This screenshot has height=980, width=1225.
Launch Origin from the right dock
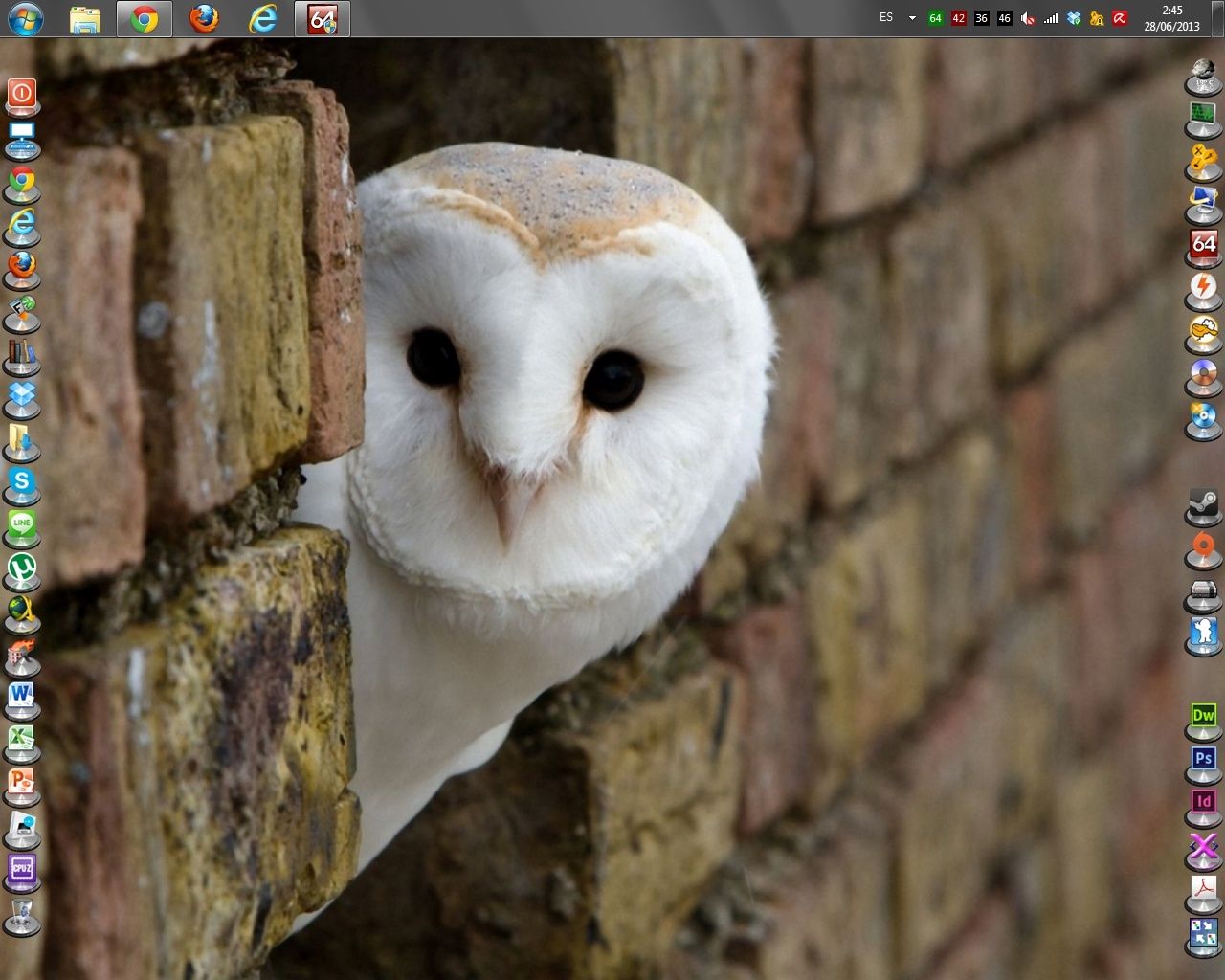[x=1203, y=548]
